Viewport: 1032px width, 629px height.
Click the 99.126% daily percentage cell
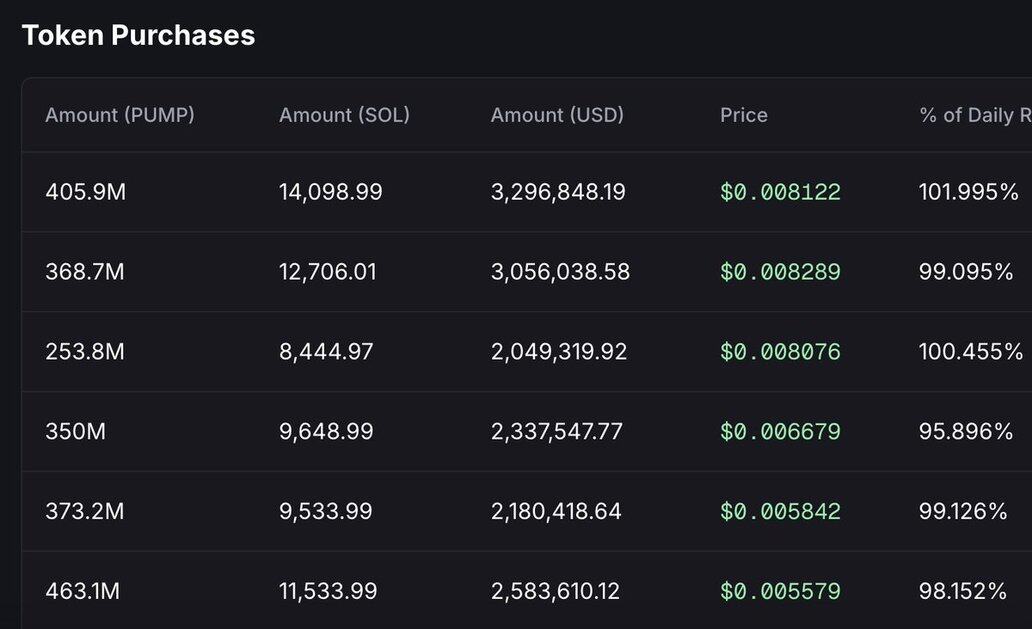[x=963, y=511]
